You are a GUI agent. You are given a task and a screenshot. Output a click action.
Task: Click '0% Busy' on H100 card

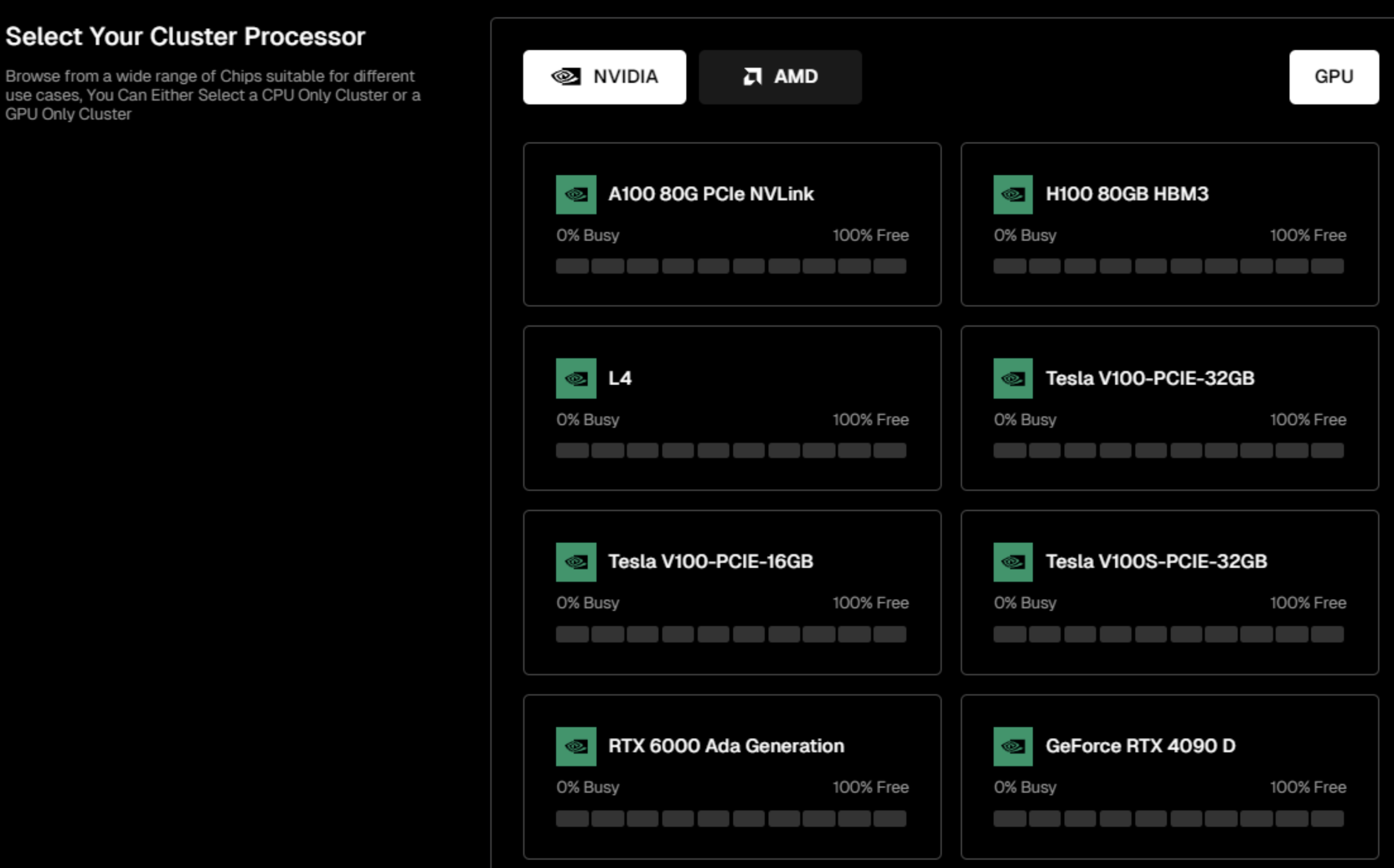(x=1025, y=235)
